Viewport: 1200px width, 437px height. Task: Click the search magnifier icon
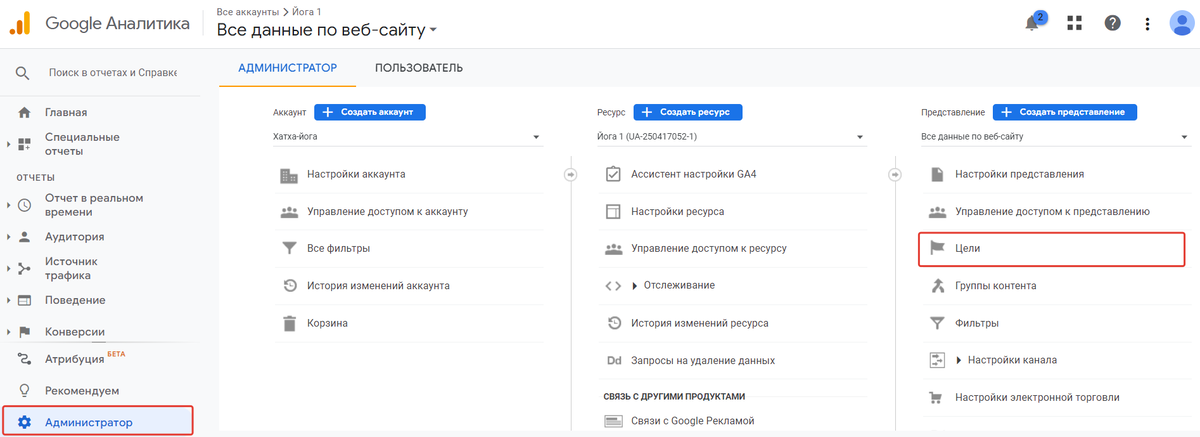point(22,73)
